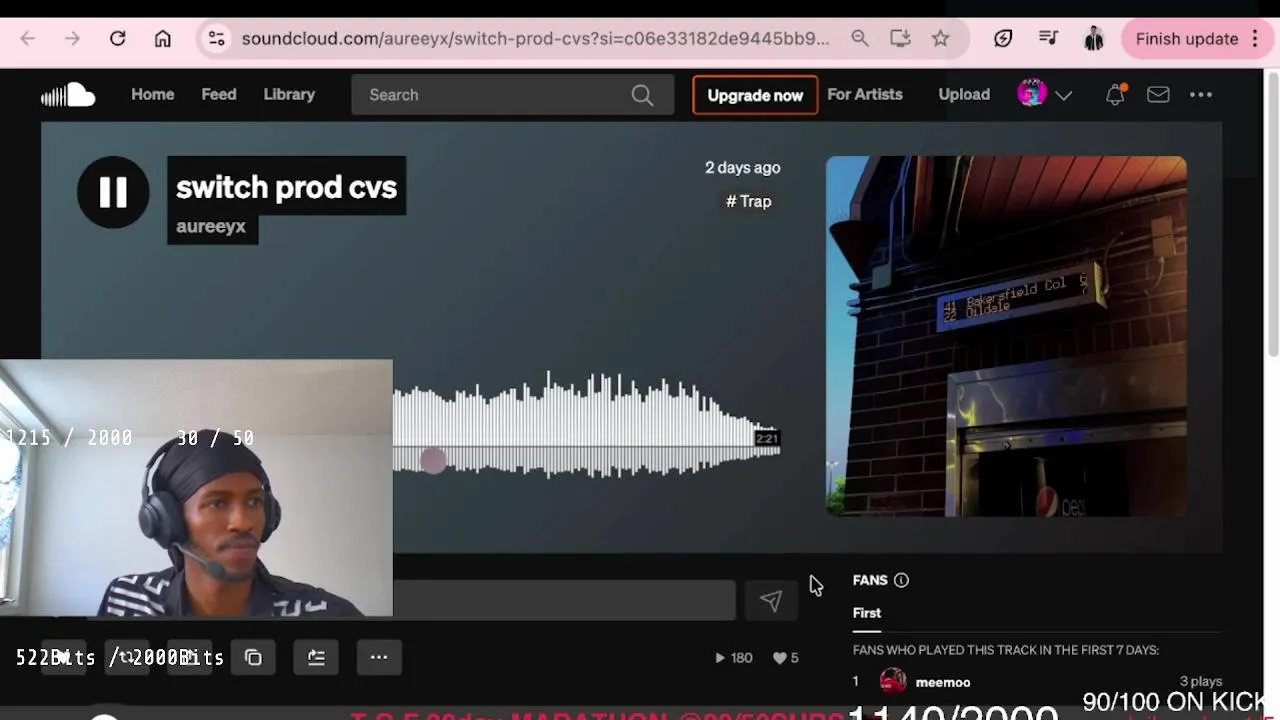This screenshot has width=1280, height=720.
Task: Seek within the track waveform
Action: point(586,428)
